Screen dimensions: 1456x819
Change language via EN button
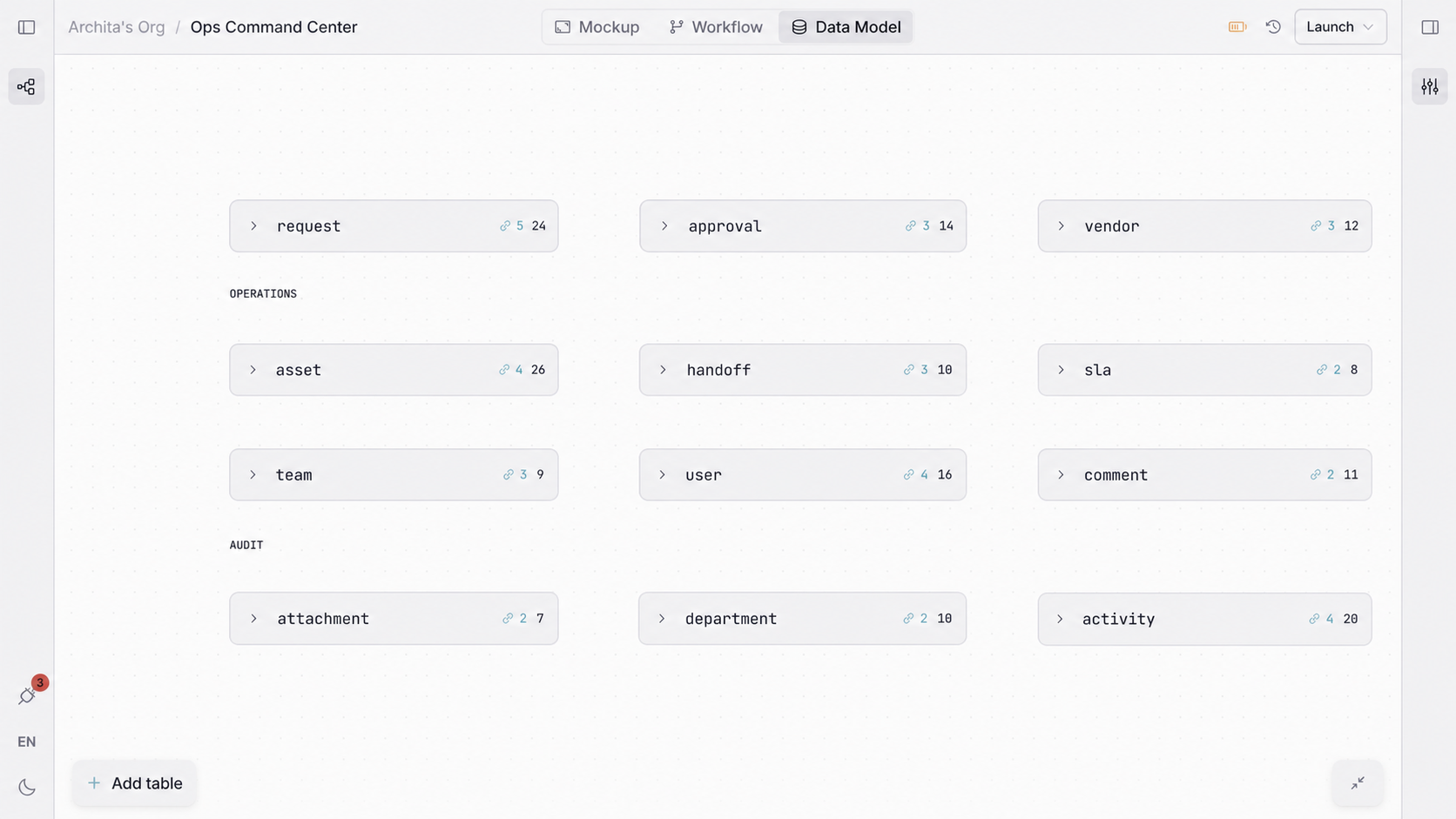pyautogui.click(x=27, y=742)
